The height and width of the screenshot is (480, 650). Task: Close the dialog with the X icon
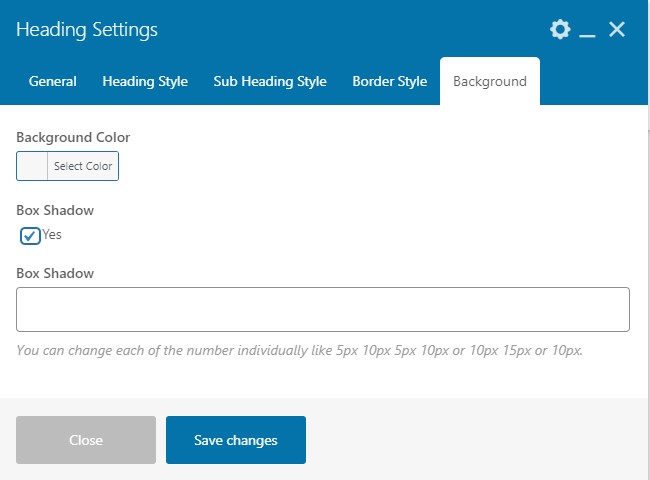(x=617, y=30)
